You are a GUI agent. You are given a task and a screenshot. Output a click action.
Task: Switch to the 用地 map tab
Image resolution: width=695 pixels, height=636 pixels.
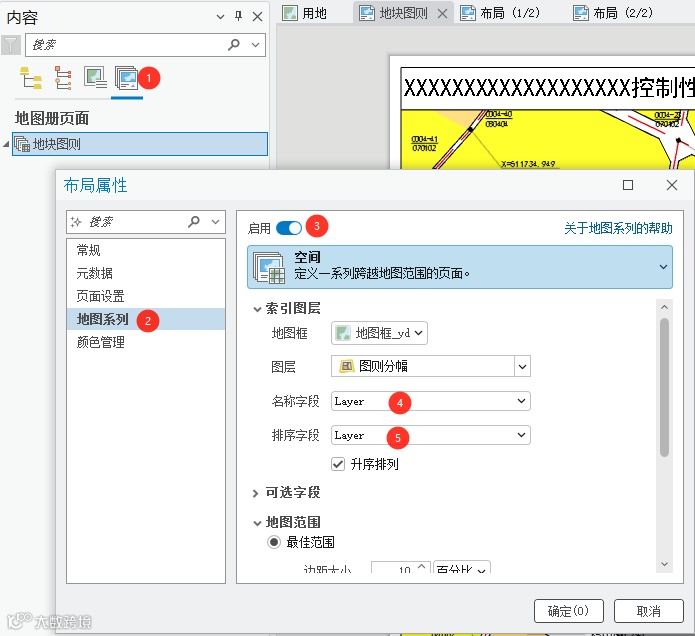click(x=305, y=13)
